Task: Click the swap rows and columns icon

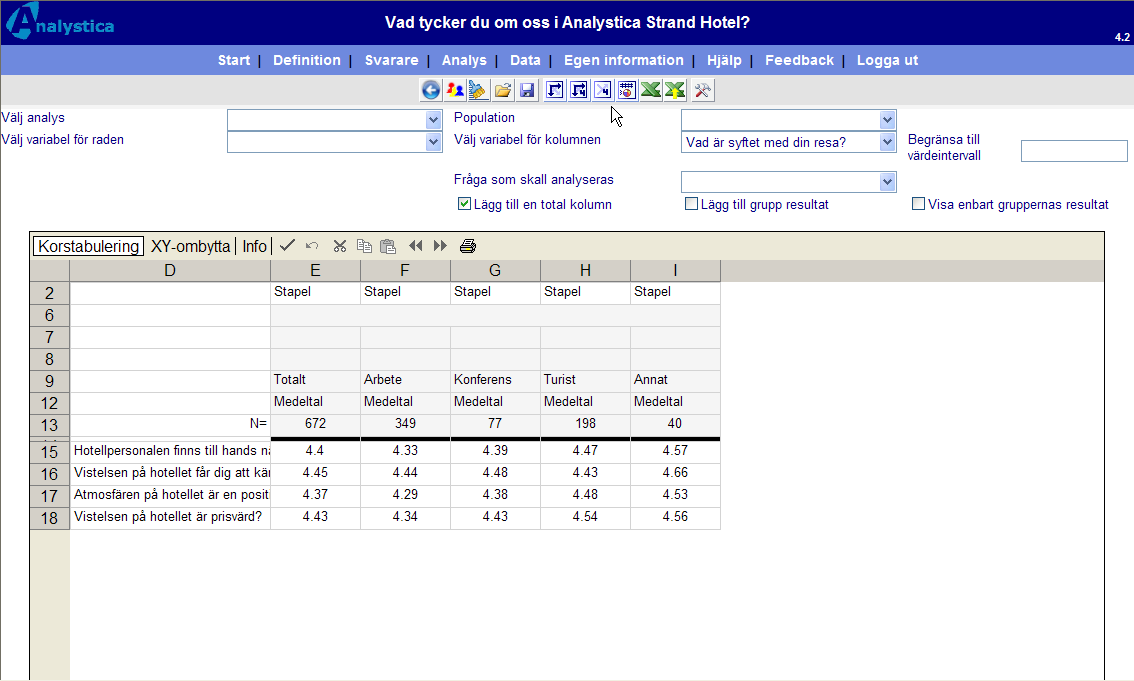Action: pos(555,90)
